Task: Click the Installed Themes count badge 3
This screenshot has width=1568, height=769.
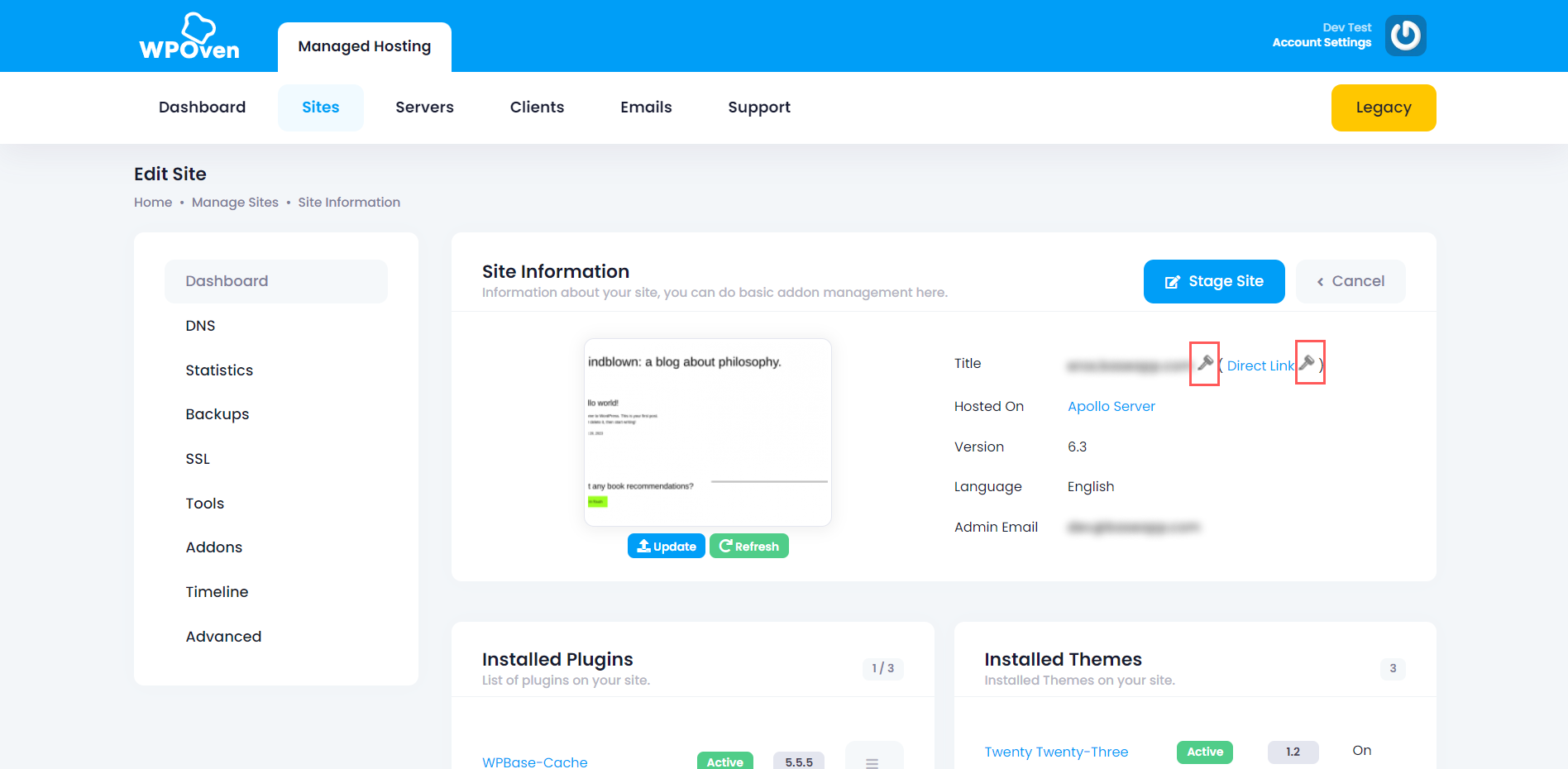Action: click(1393, 668)
